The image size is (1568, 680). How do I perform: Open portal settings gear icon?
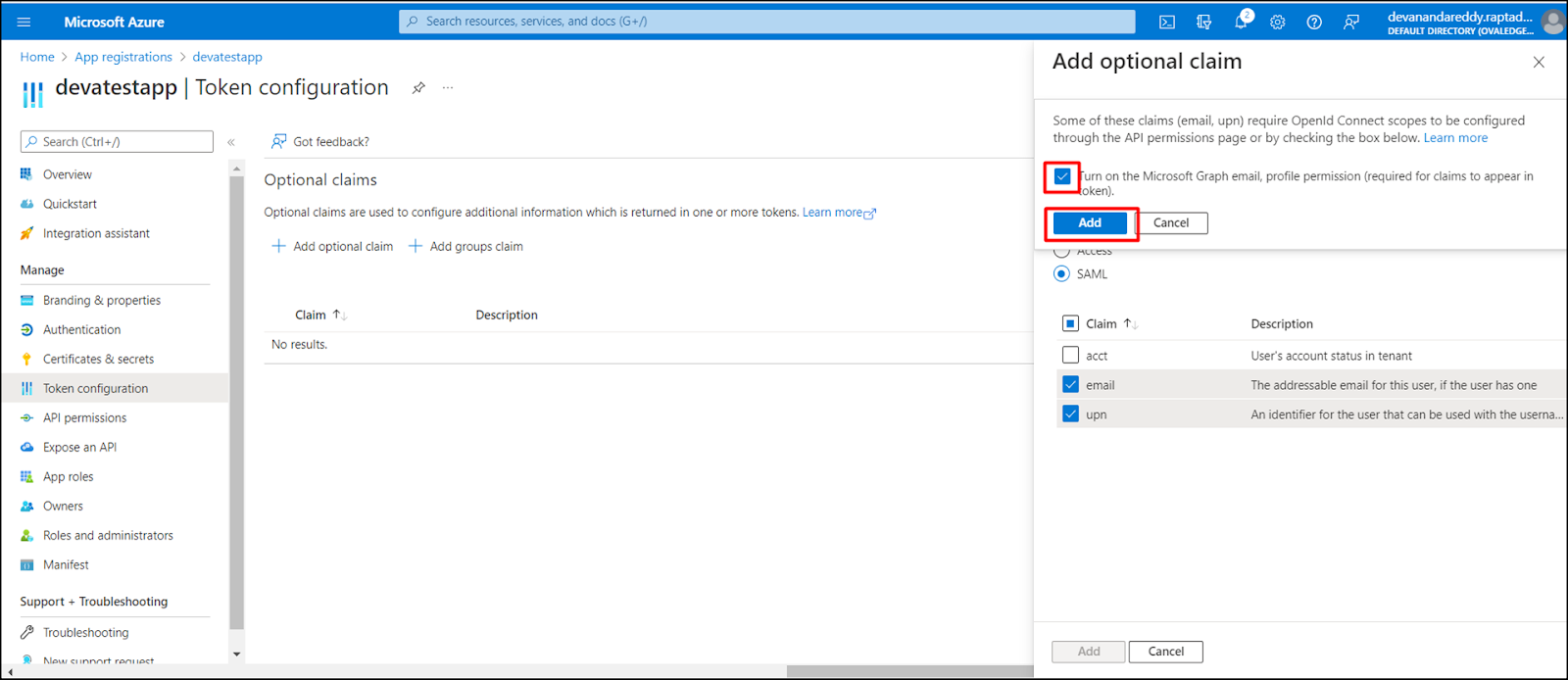coord(1278,22)
